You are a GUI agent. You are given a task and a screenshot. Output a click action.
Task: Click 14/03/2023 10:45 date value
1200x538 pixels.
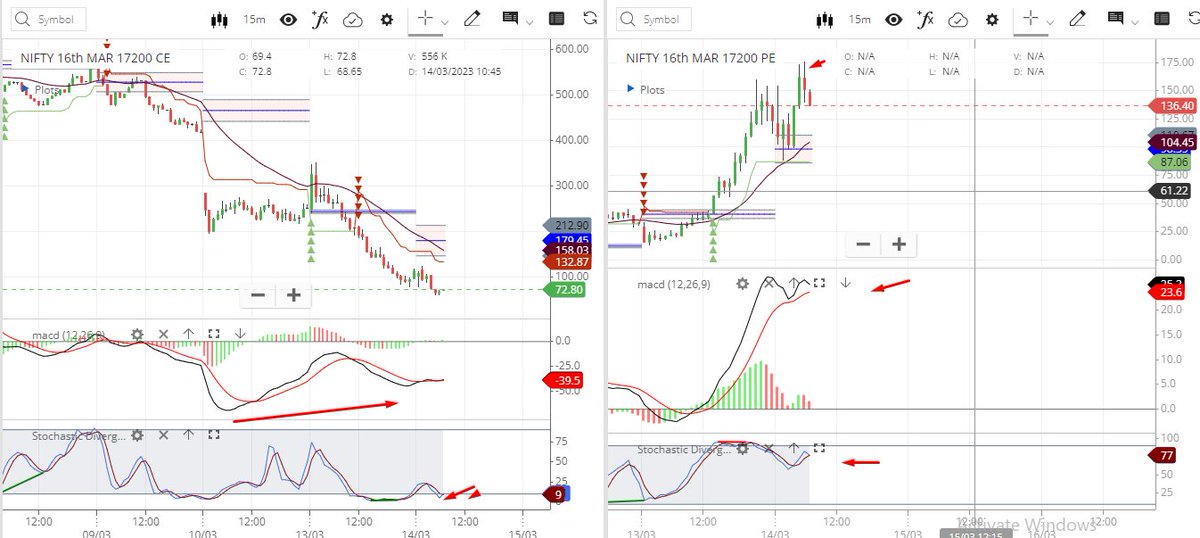click(461, 71)
